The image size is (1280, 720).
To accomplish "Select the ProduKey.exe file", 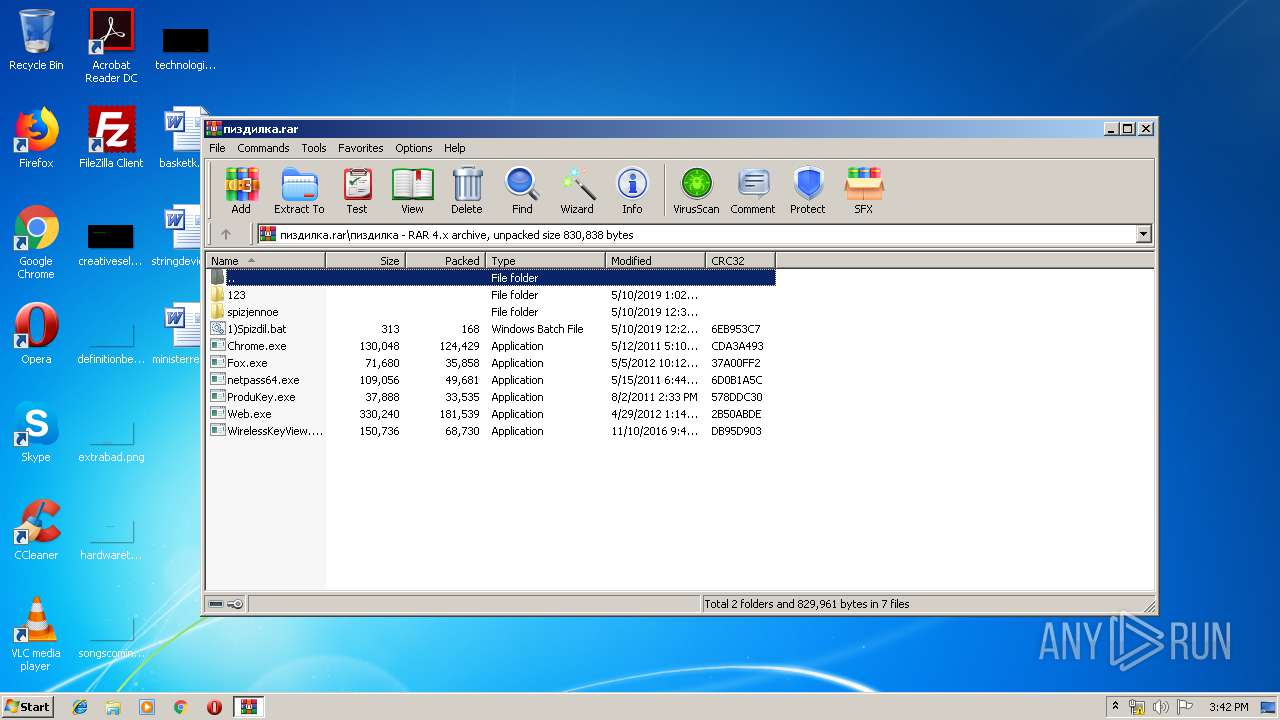I will coord(491,397).
